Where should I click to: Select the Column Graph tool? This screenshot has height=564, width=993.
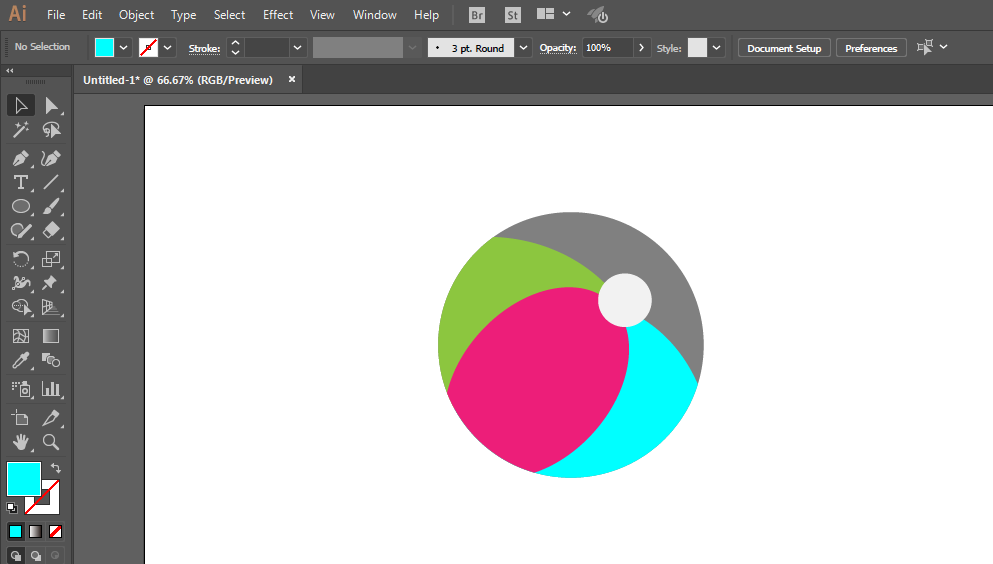pos(51,389)
